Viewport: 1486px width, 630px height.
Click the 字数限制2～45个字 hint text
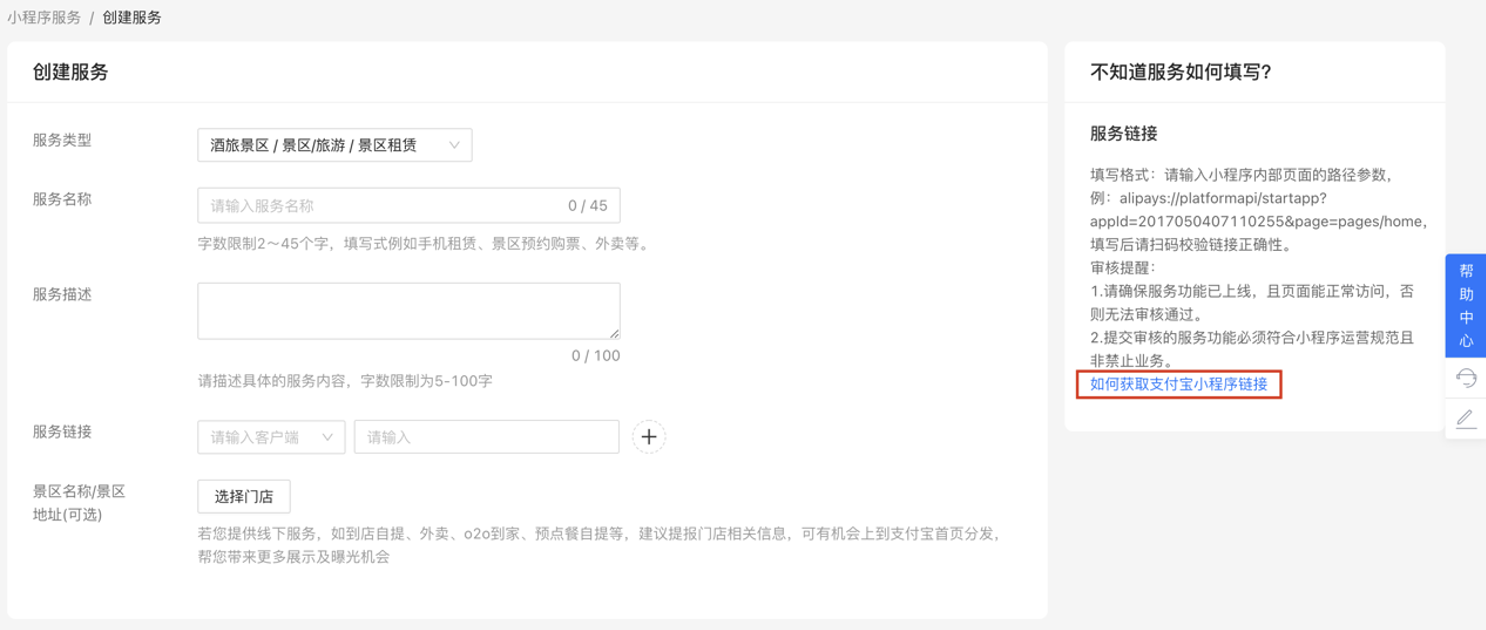[423, 243]
